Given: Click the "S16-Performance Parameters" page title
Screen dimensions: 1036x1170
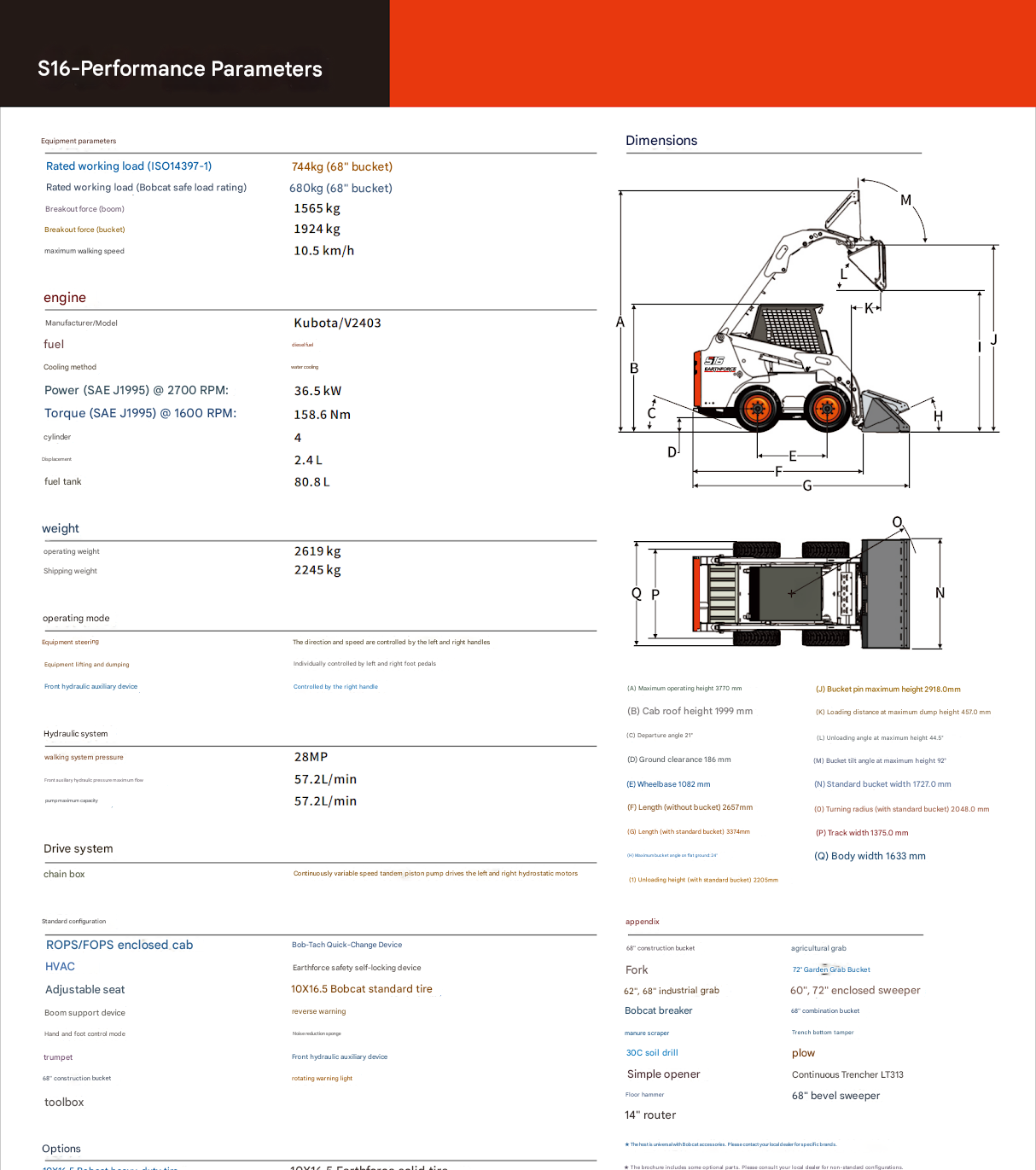Looking at the screenshot, I should (180, 68).
